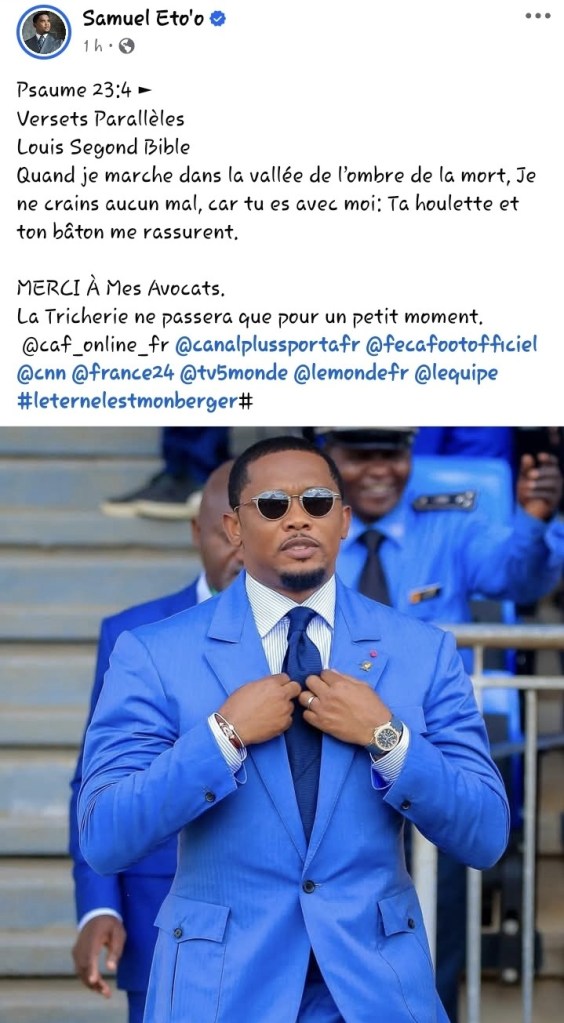Open the @lemondefr mention
This screenshot has height=1023, width=564.
pyautogui.click(x=351, y=373)
